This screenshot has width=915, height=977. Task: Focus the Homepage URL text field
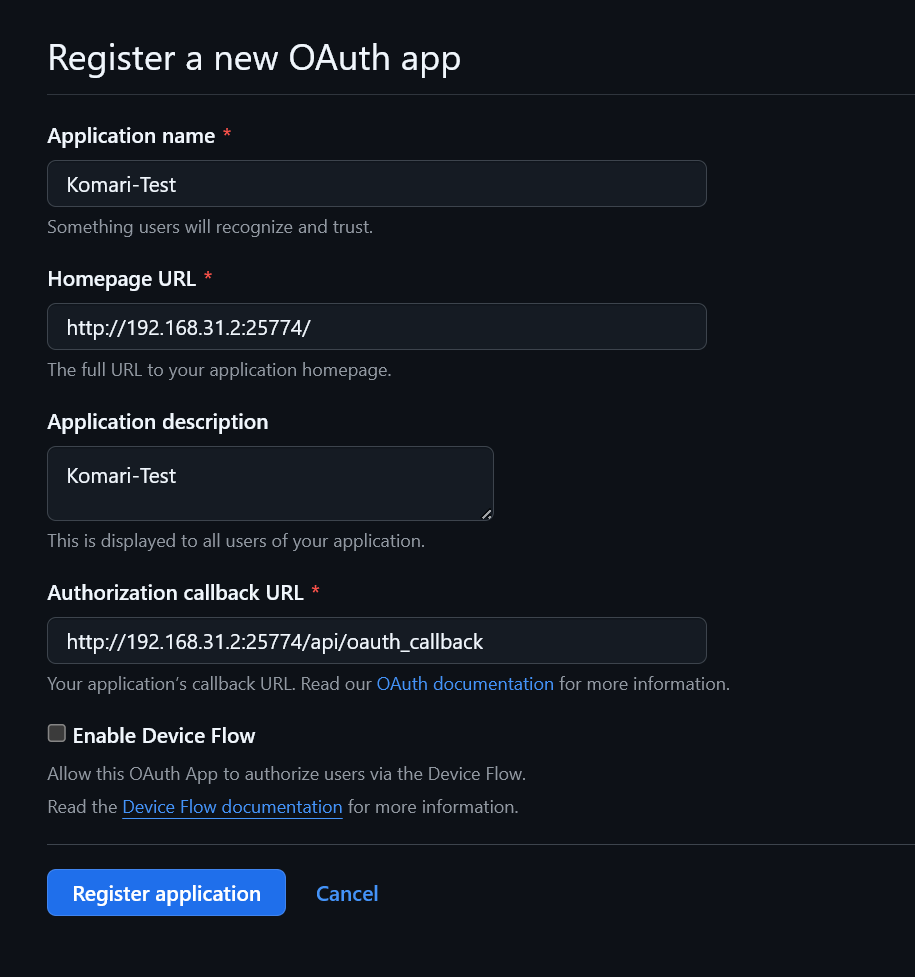coord(376,327)
